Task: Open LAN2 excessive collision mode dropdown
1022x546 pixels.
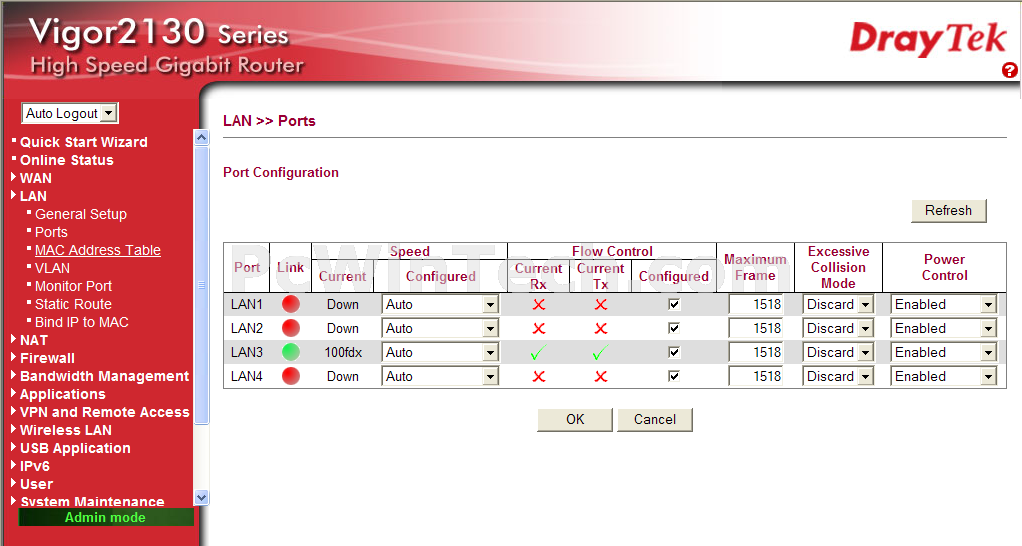Action: pos(838,328)
